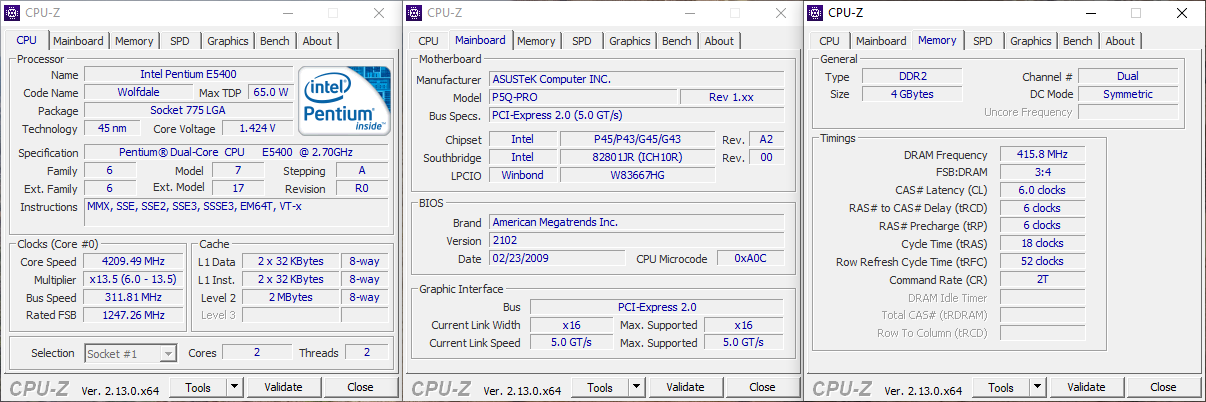Image resolution: width=1206 pixels, height=402 pixels.
Task: Open Tools dropdown arrow in right Memory window
Action: tap(1037, 387)
